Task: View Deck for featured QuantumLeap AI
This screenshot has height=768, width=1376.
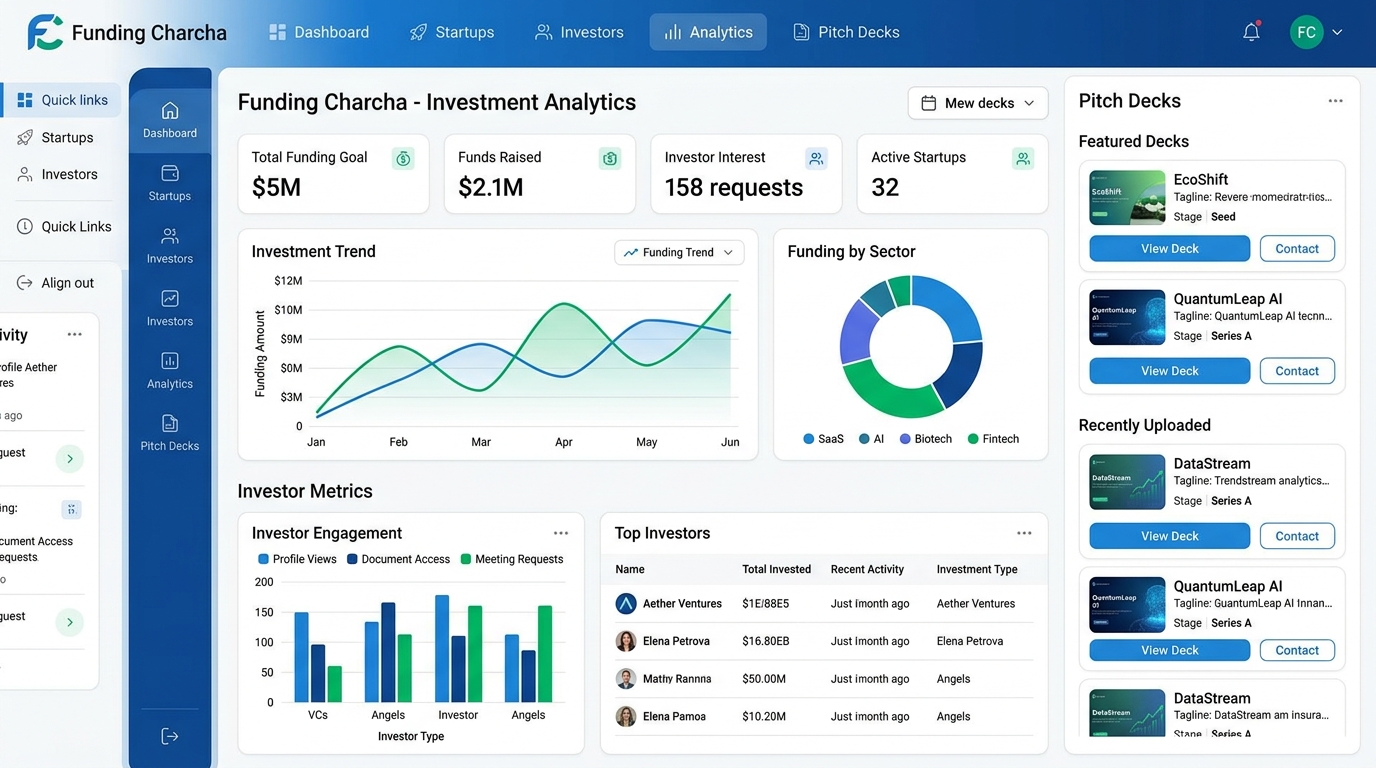Action: [x=1170, y=371]
